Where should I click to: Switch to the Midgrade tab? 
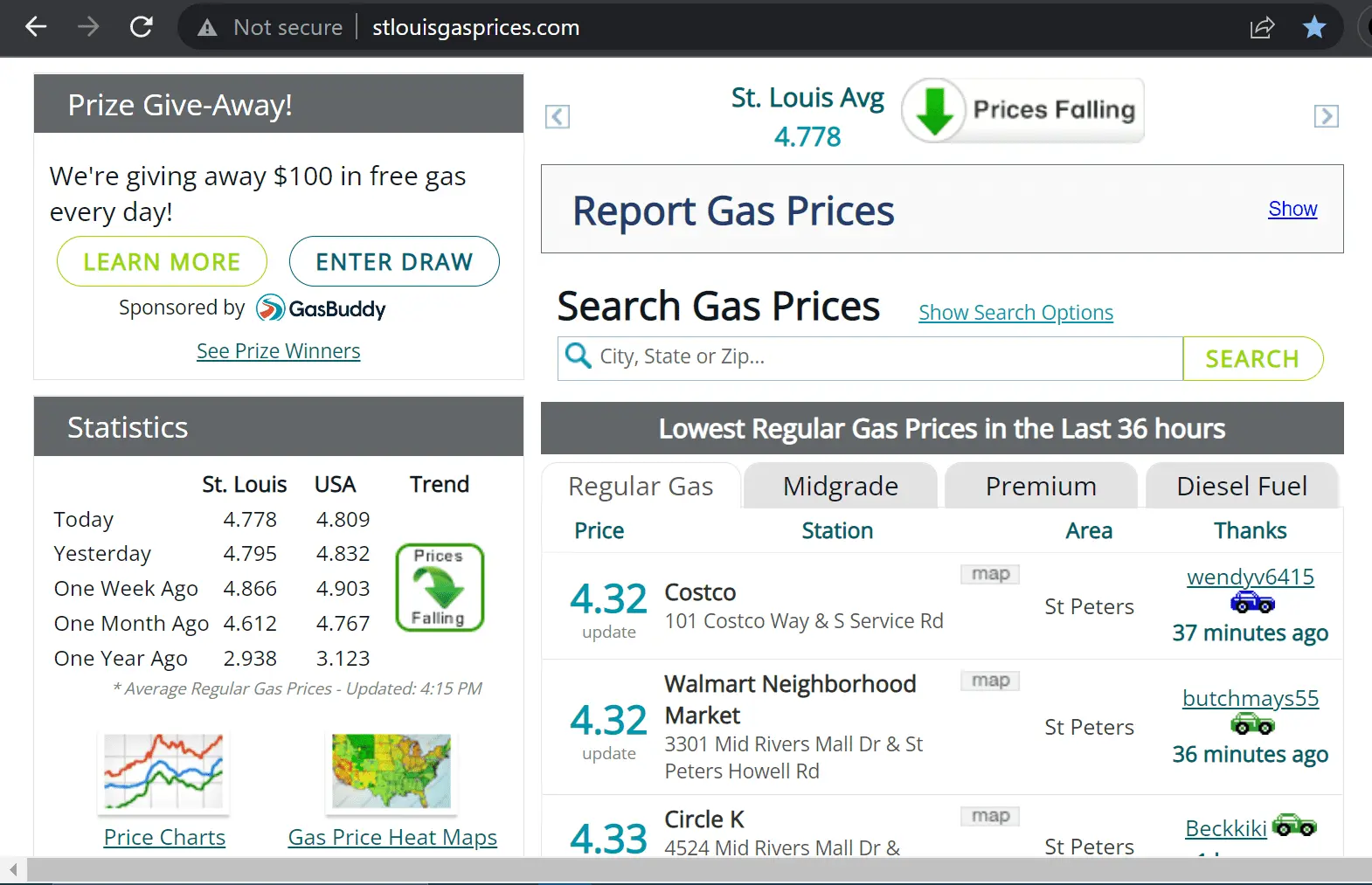(x=840, y=486)
